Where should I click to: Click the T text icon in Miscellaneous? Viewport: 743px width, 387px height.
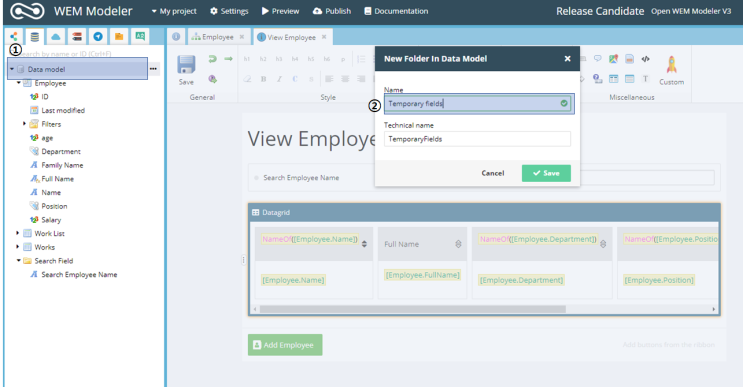645,79
